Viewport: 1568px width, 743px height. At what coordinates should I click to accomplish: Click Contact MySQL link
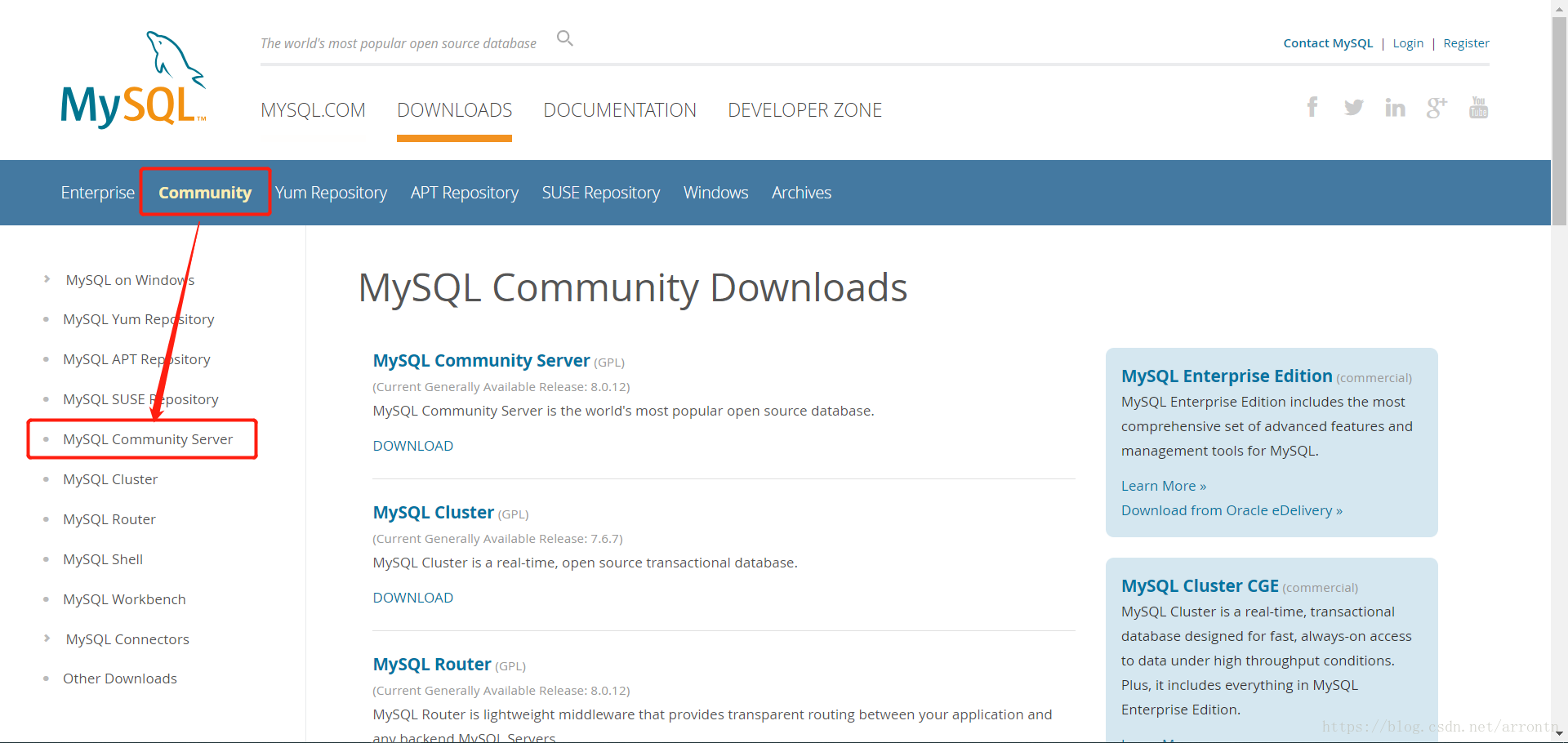pos(1328,43)
